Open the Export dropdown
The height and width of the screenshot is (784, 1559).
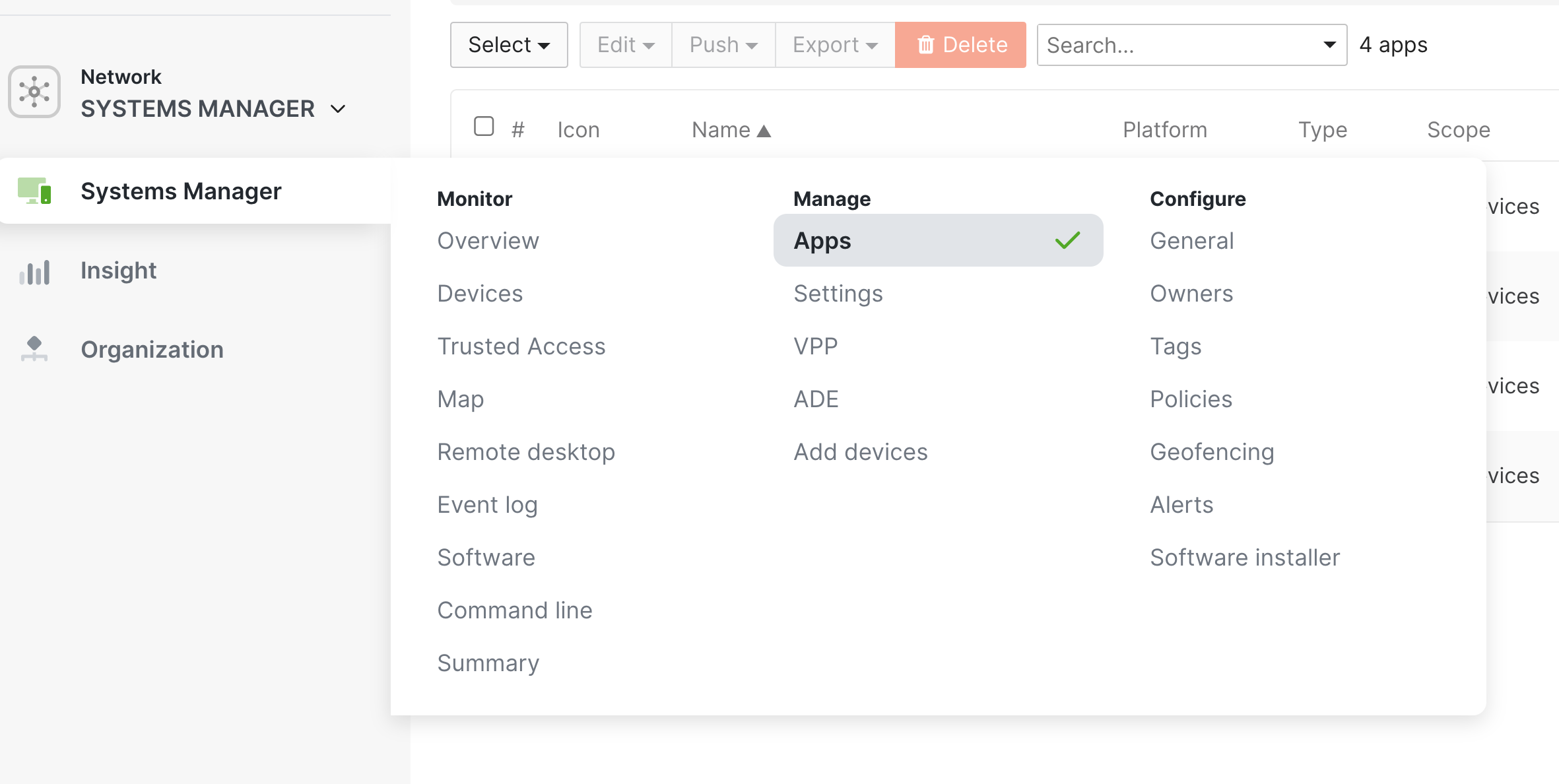(x=834, y=44)
